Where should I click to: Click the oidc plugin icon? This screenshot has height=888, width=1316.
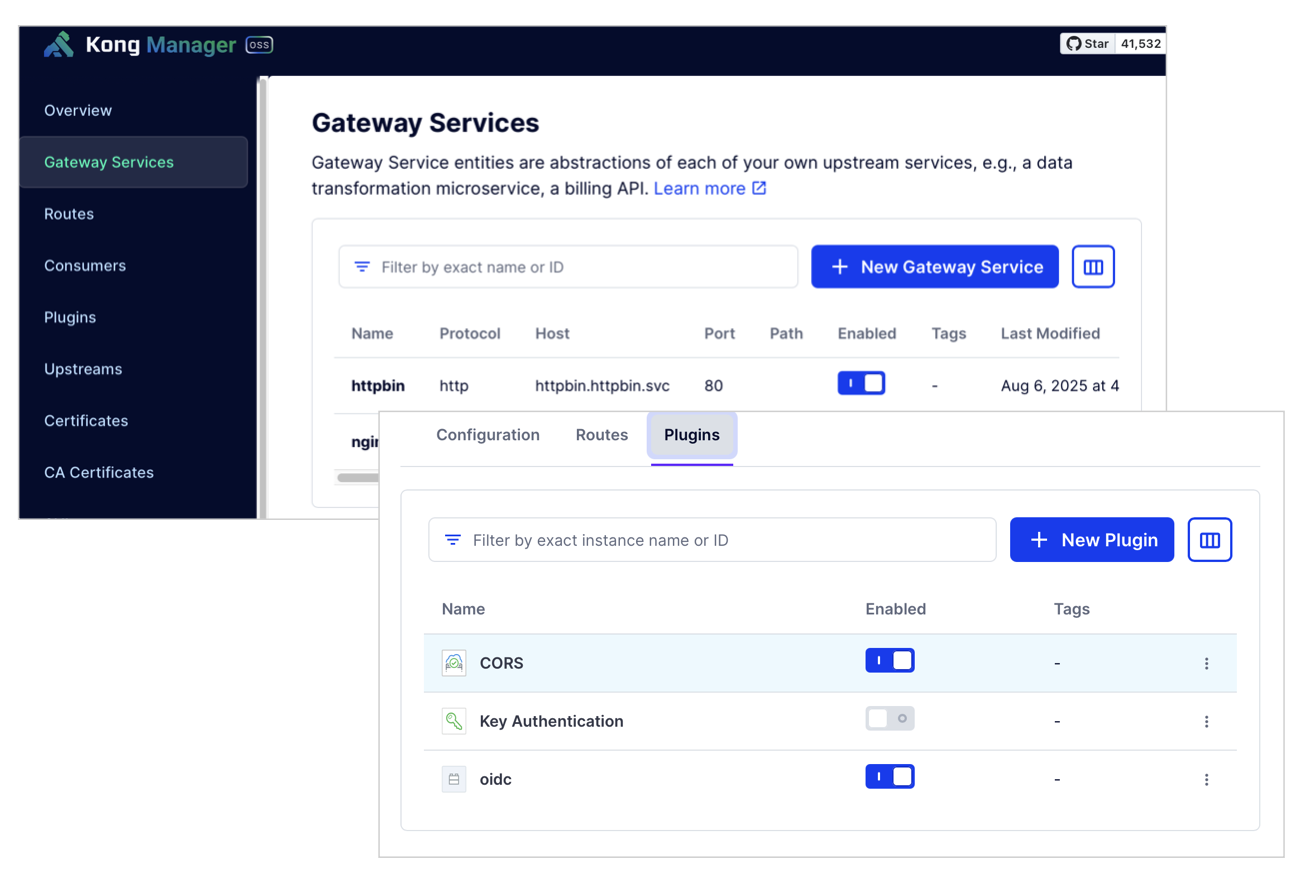453,778
